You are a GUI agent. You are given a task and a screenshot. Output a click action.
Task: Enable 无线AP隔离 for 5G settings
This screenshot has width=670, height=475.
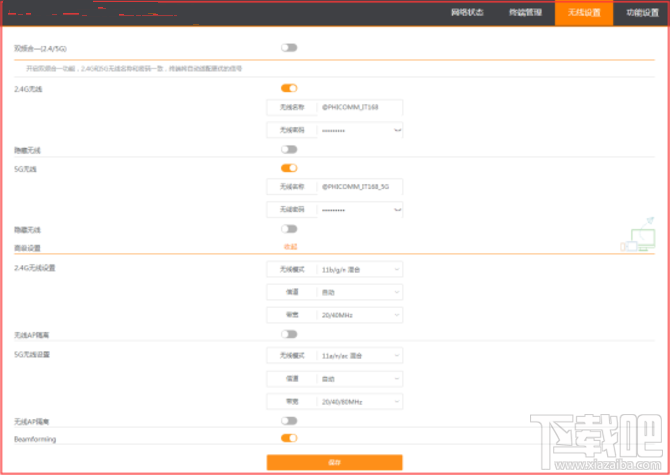pyautogui.click(x=289, y=421)
